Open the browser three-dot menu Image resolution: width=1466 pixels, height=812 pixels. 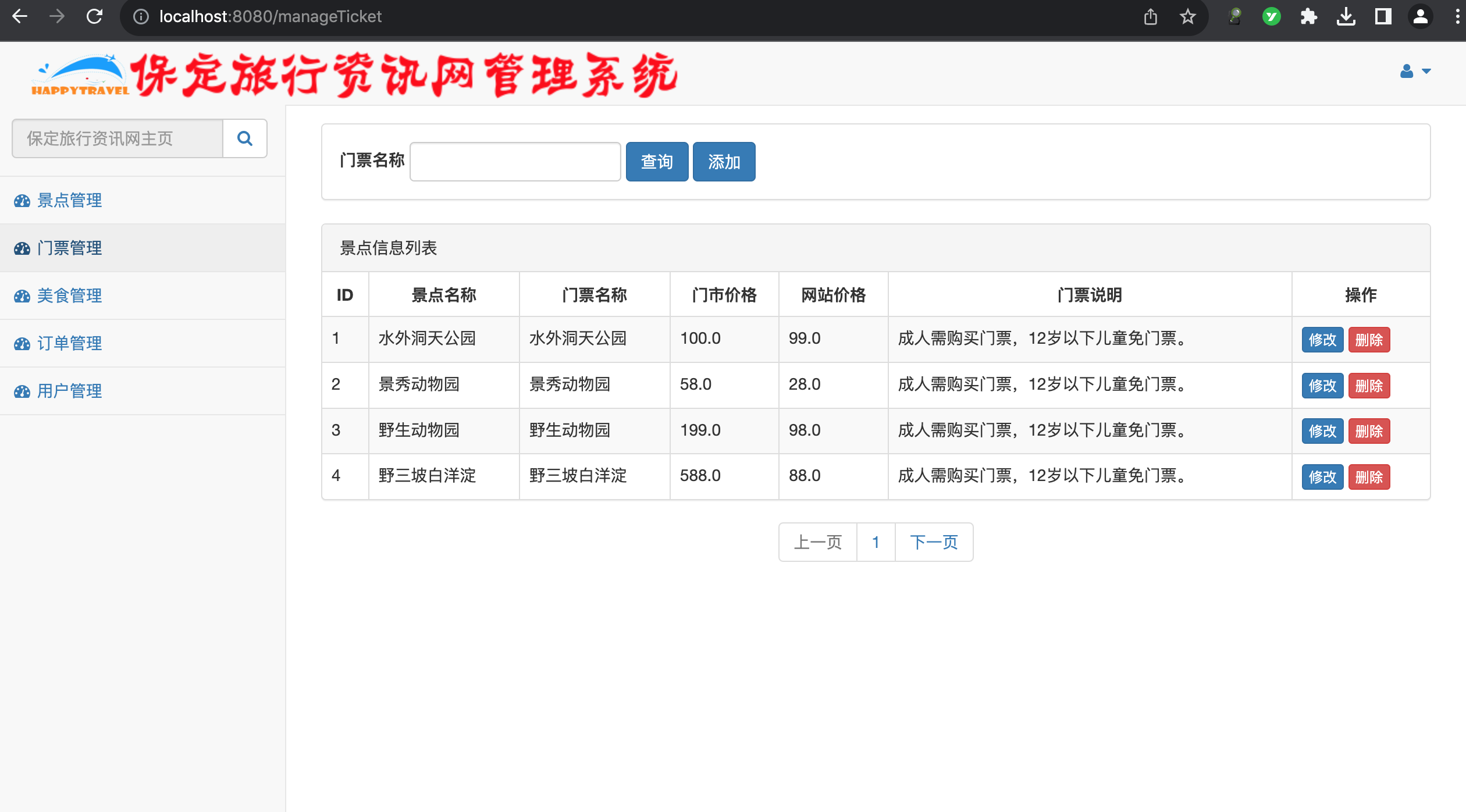pyautogui.click(x=1457, y=16)
